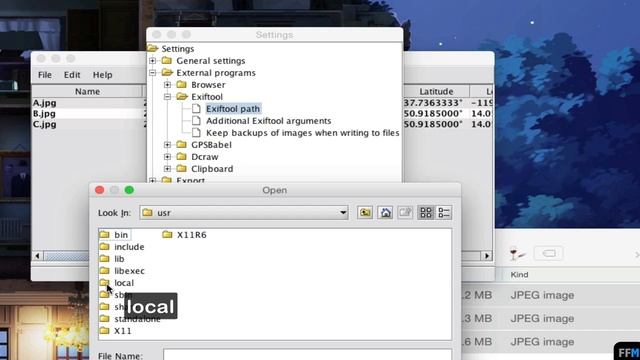The width and height of the screenshot is (640, 360).
Task: Expand the GPSBabel node
Action: point(167,145)
